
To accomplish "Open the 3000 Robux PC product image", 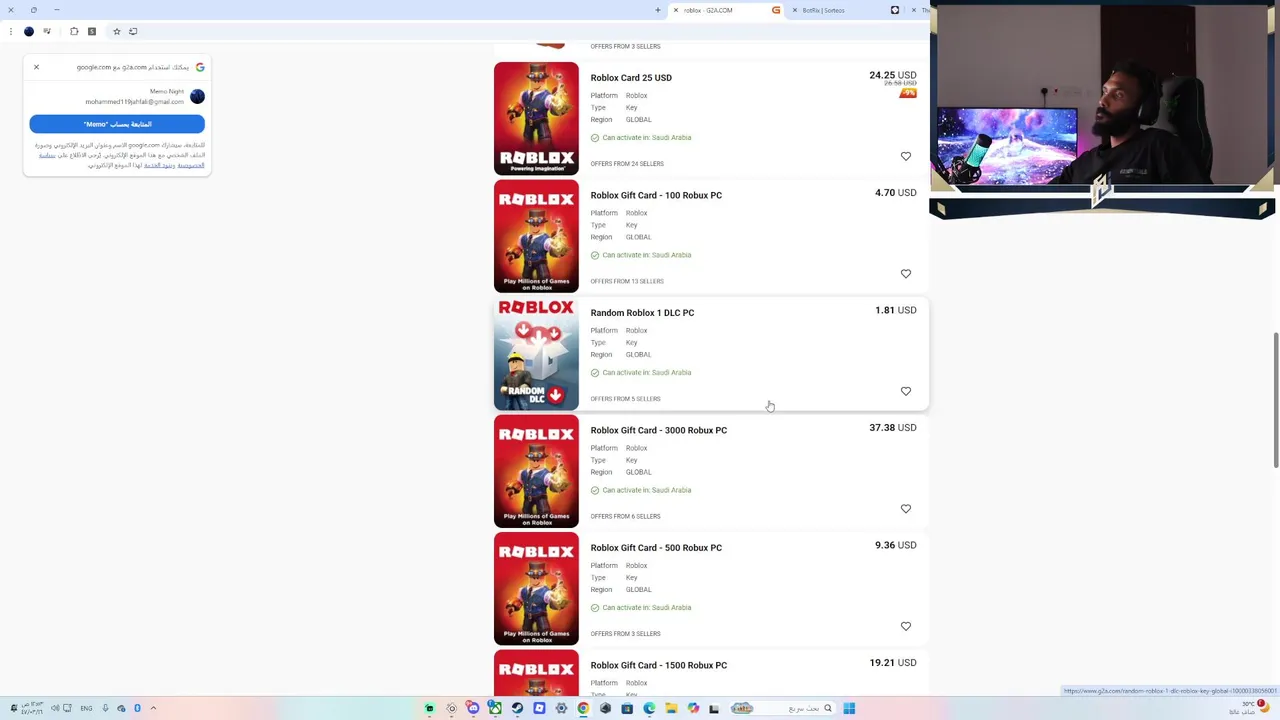I will tap(536, 471).
